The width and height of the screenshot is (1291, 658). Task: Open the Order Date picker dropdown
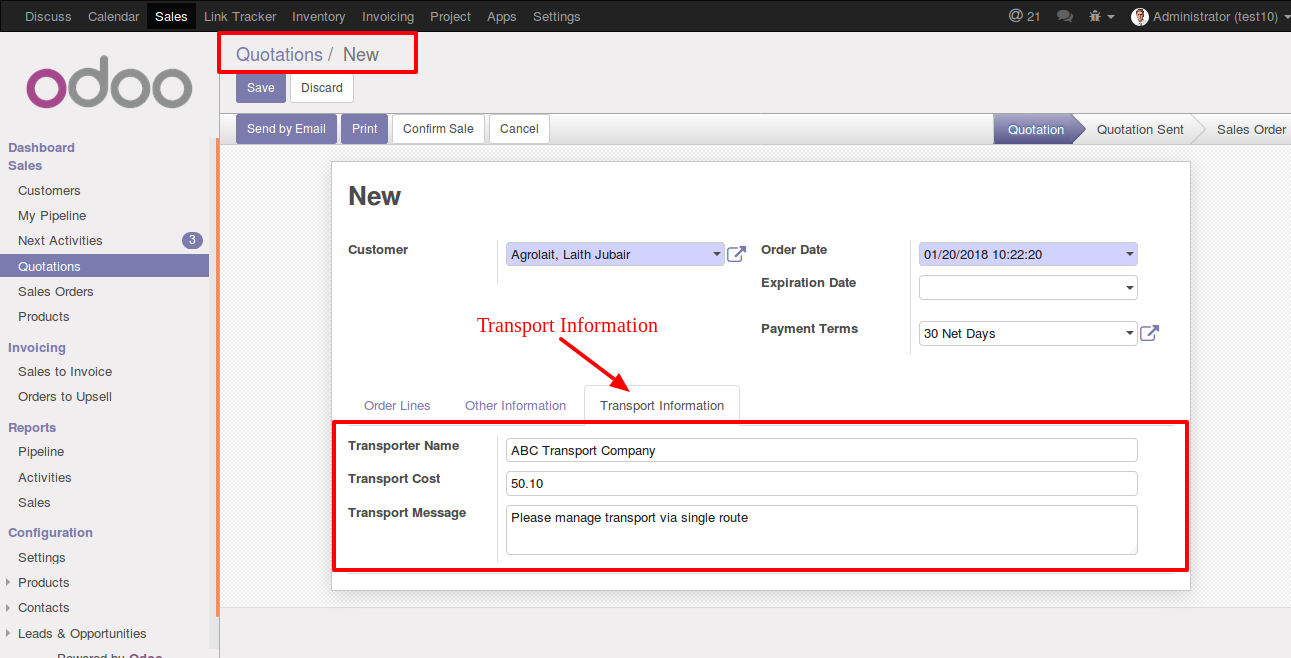pyautogui.click(x=1129, y=254)
